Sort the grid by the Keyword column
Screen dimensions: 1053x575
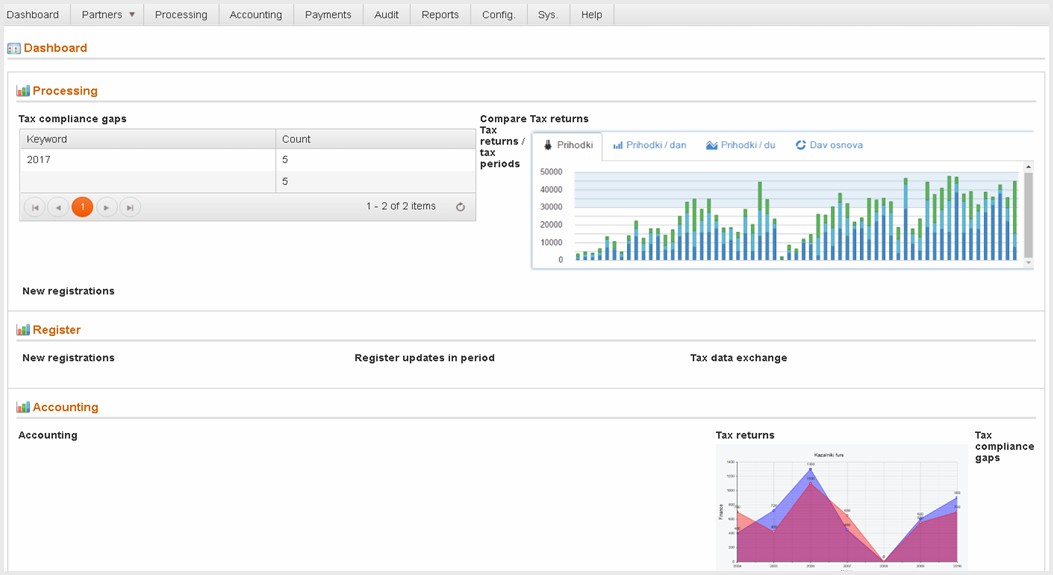47,139
